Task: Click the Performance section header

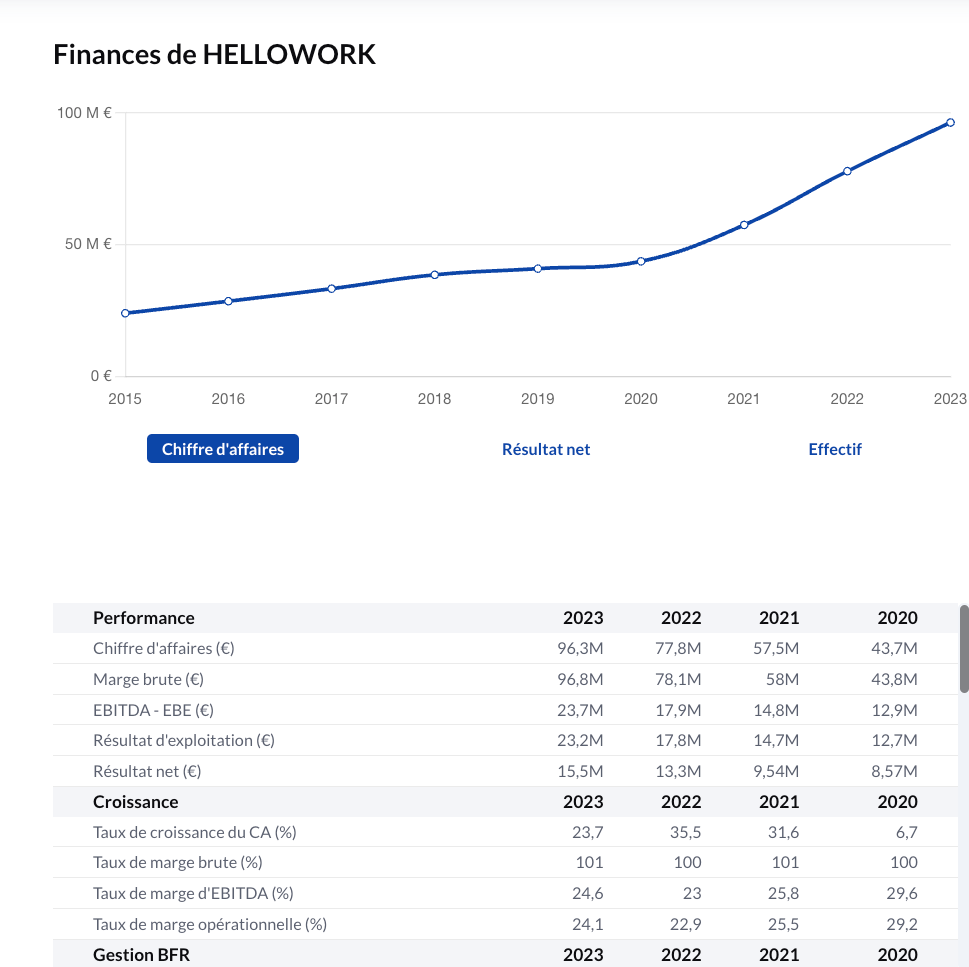Action: 143,618
